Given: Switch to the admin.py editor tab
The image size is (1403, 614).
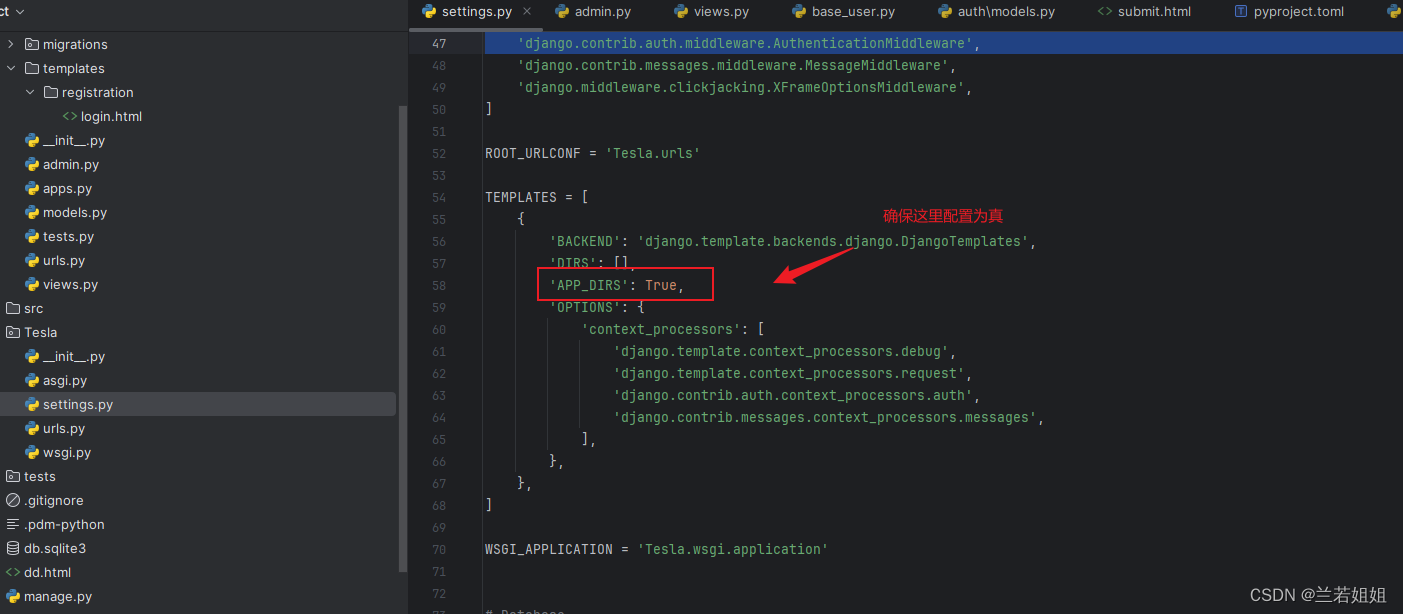Looking at the screenshot, I should (x=601, y=12).
